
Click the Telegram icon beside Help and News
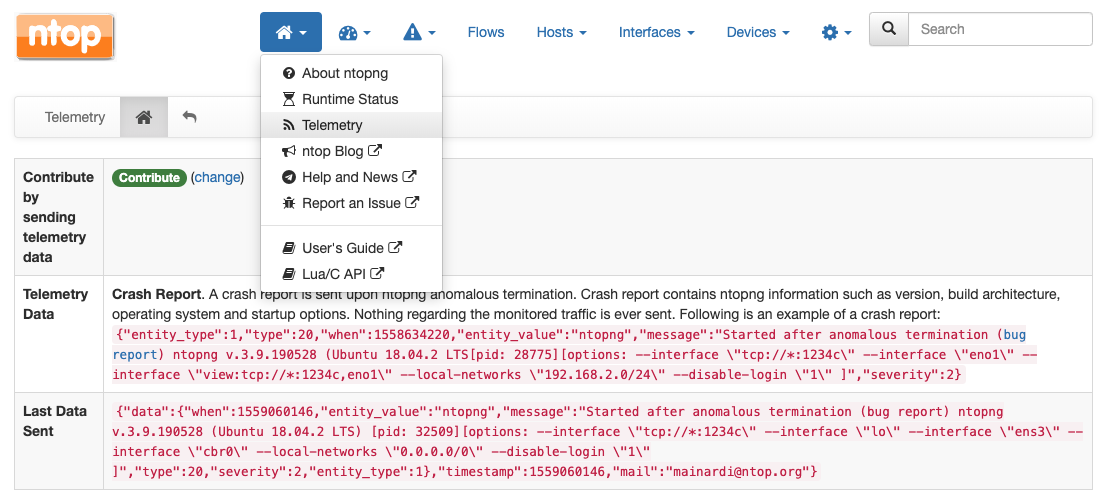[x=289, y=177]
